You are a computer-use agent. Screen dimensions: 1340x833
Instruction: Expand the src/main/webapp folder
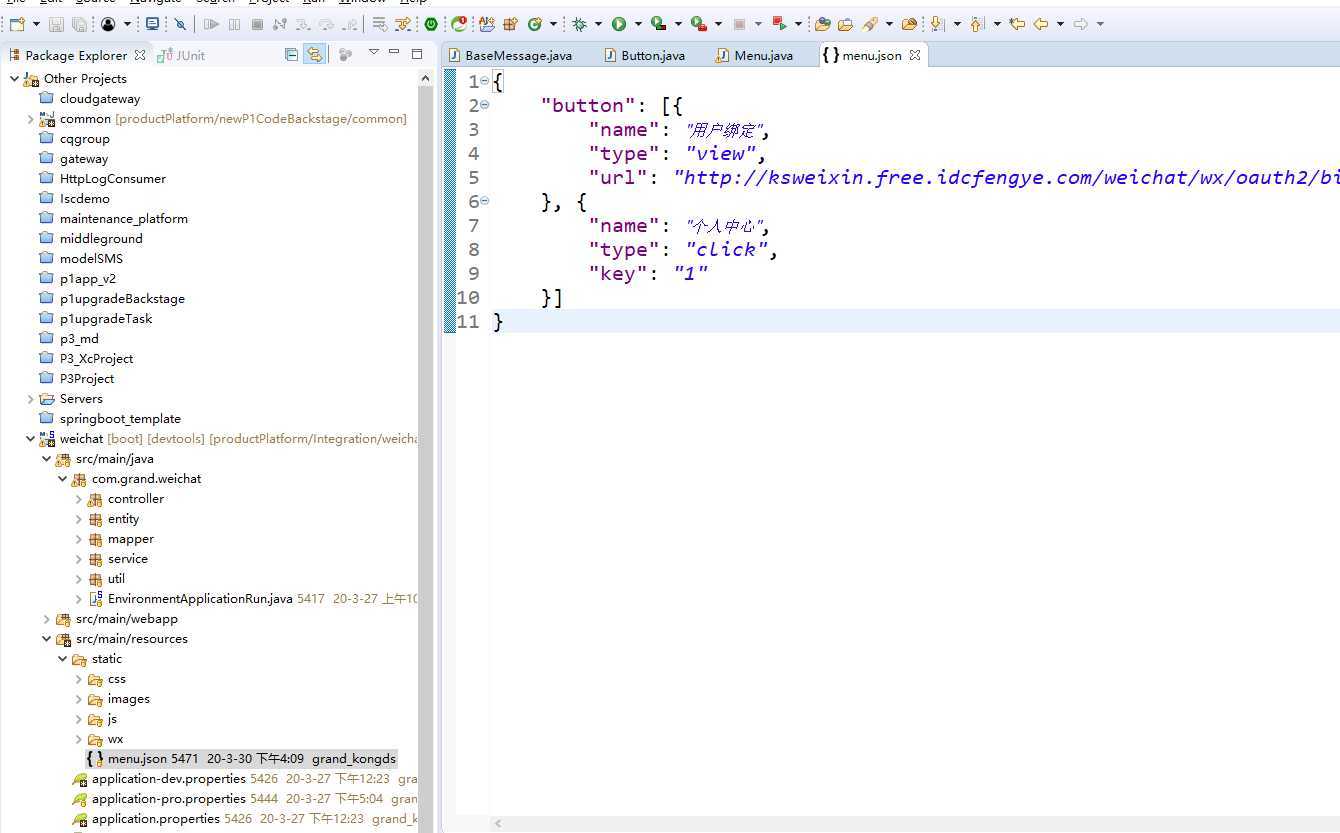pos(47,619)
